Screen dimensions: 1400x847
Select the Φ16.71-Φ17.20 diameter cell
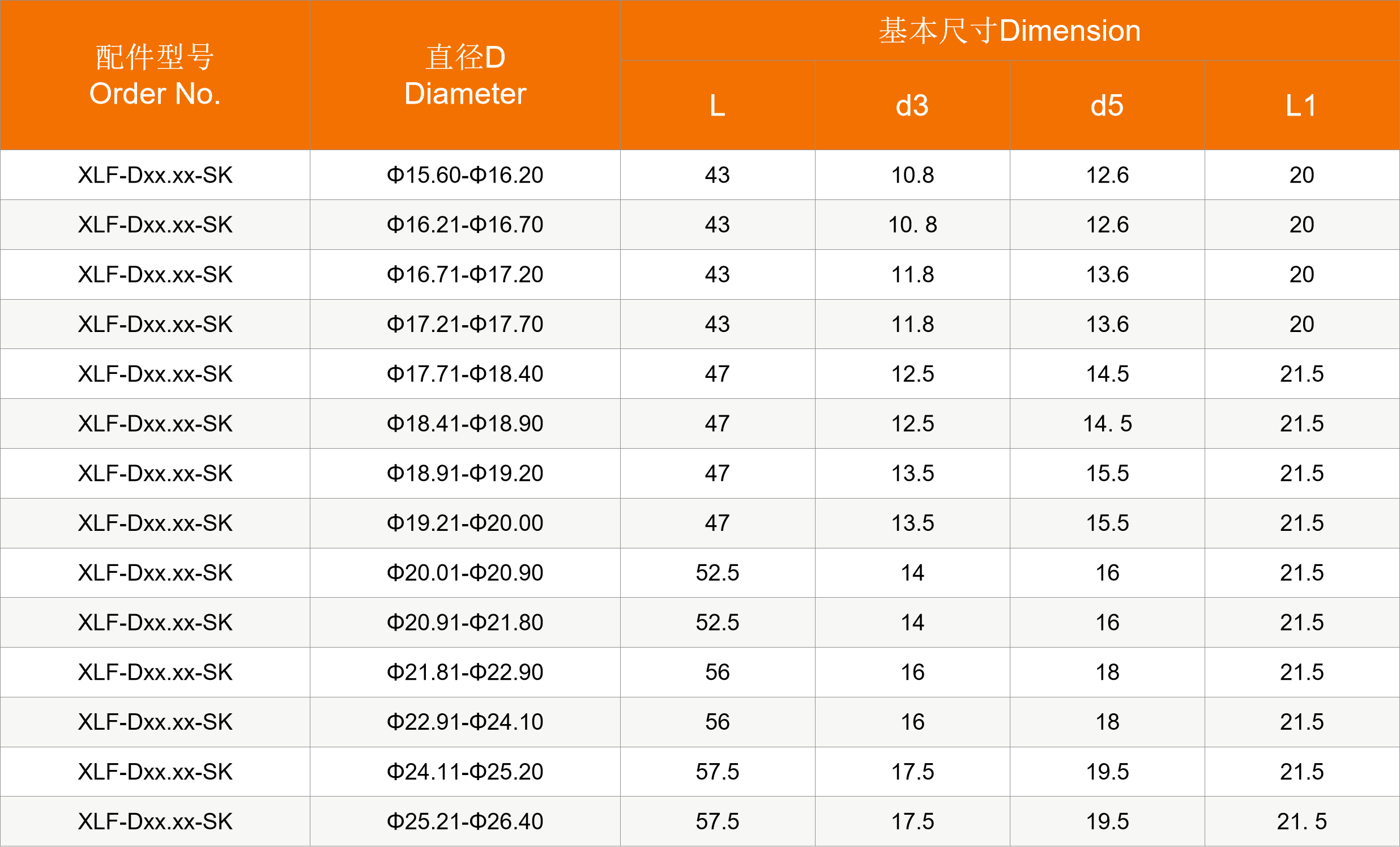465,275
